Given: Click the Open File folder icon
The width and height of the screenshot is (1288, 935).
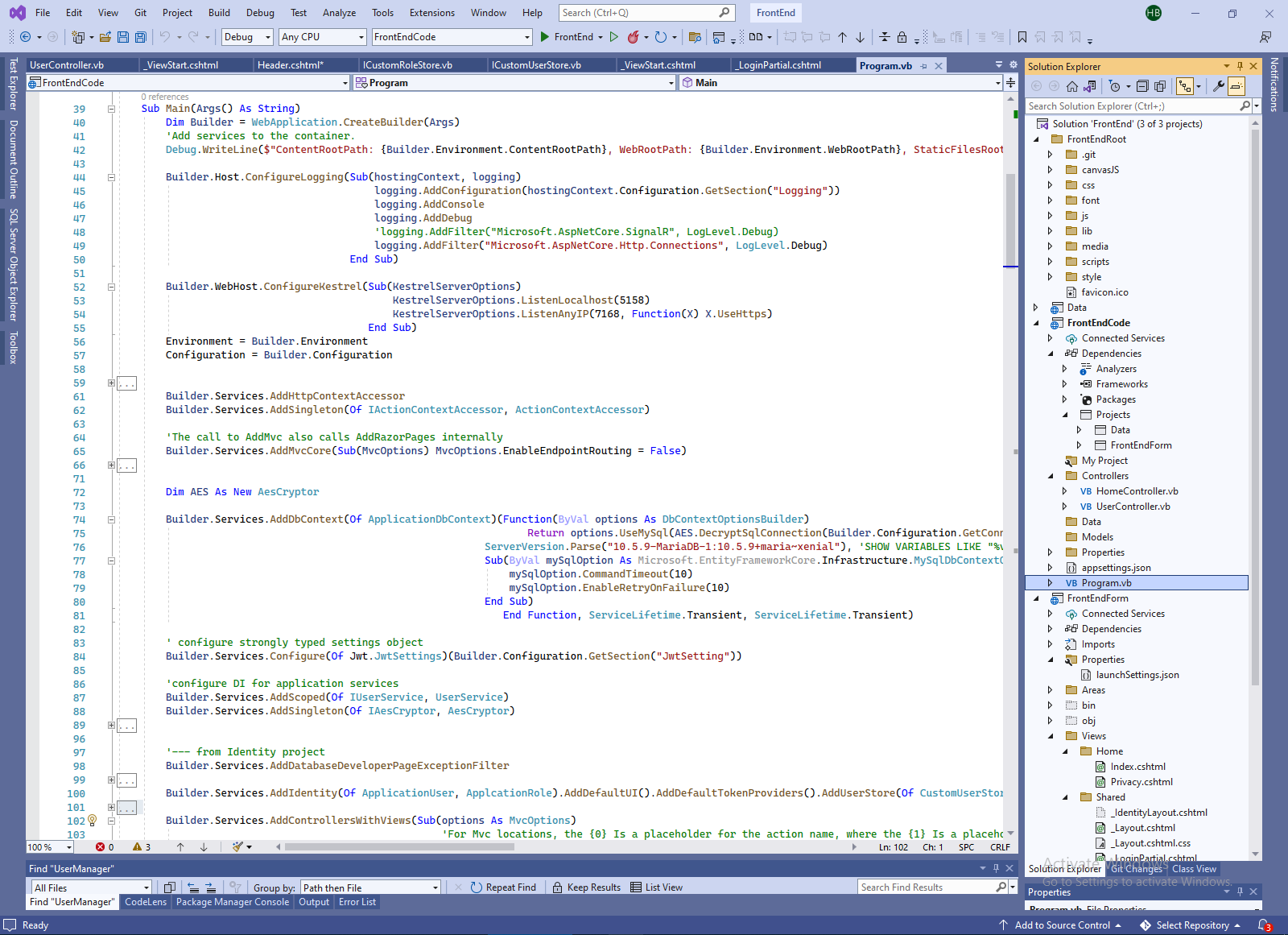Looking at the screenshot, I should click(x=105, y=37).
